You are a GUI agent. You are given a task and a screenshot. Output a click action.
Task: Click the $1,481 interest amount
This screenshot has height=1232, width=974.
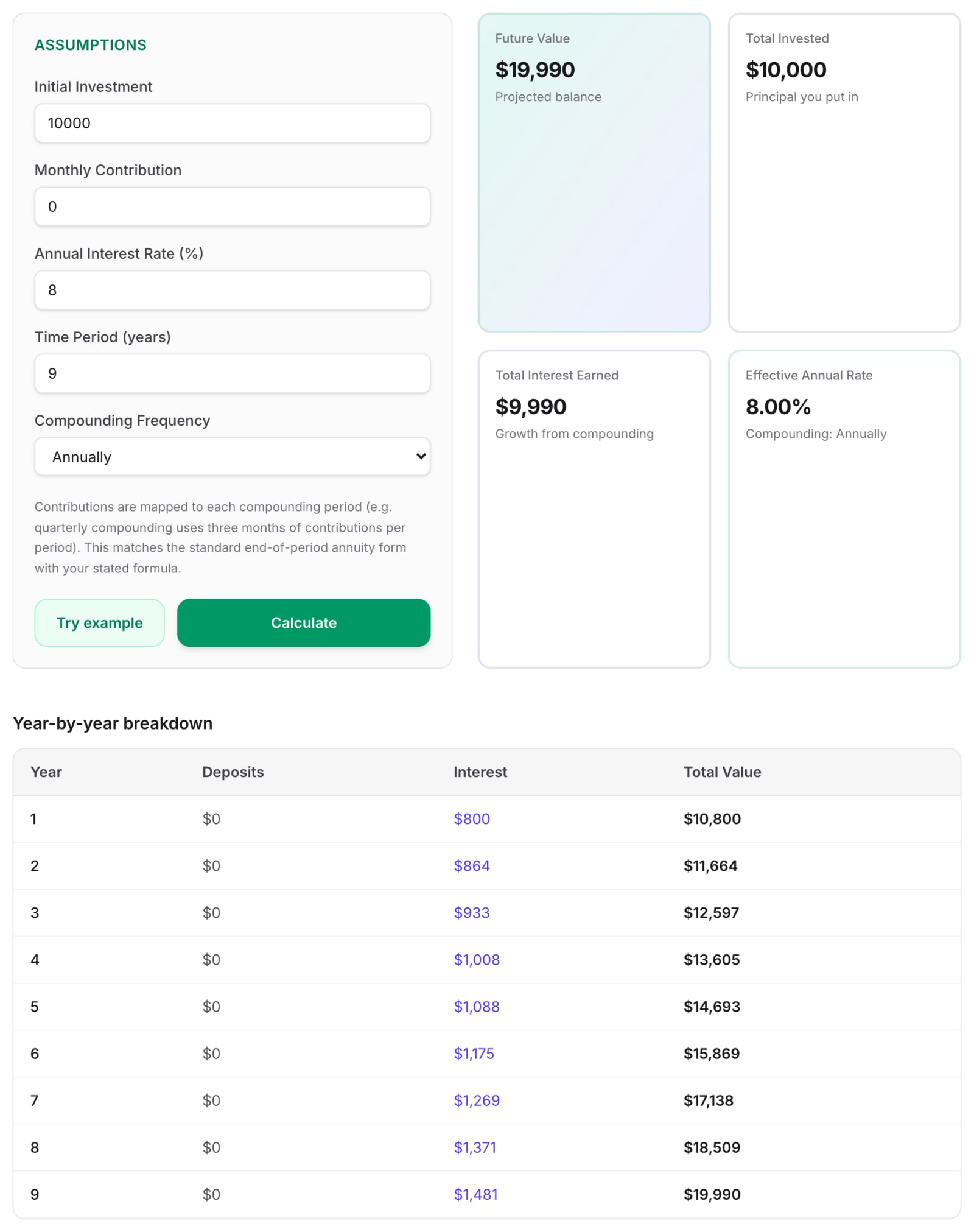[x=475, y=1194]
